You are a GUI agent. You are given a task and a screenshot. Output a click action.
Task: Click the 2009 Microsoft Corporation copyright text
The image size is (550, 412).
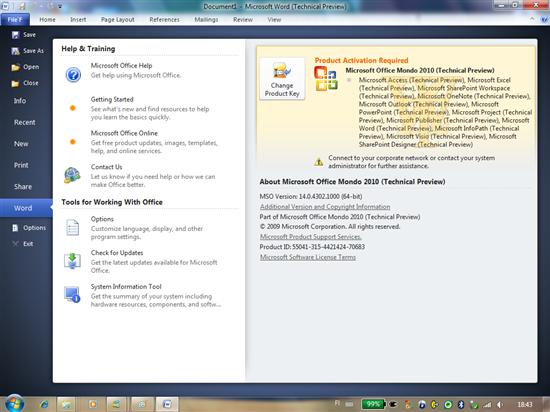click(x=330, y=227)
